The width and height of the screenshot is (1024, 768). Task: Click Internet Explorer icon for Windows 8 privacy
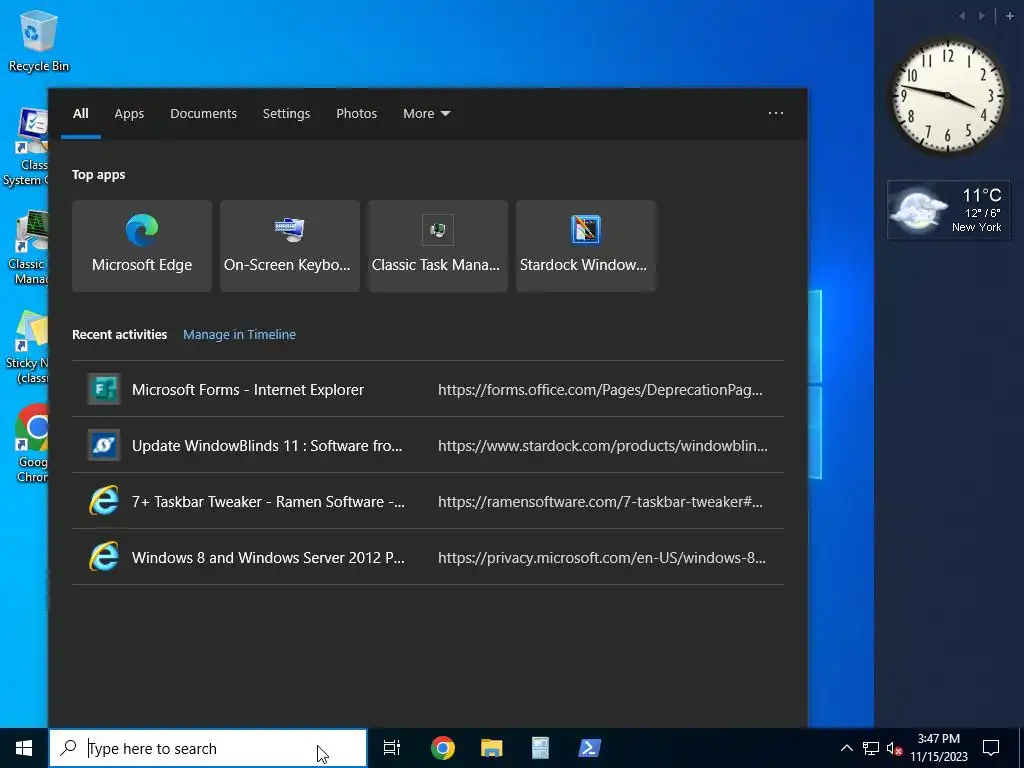coord(104,558)
